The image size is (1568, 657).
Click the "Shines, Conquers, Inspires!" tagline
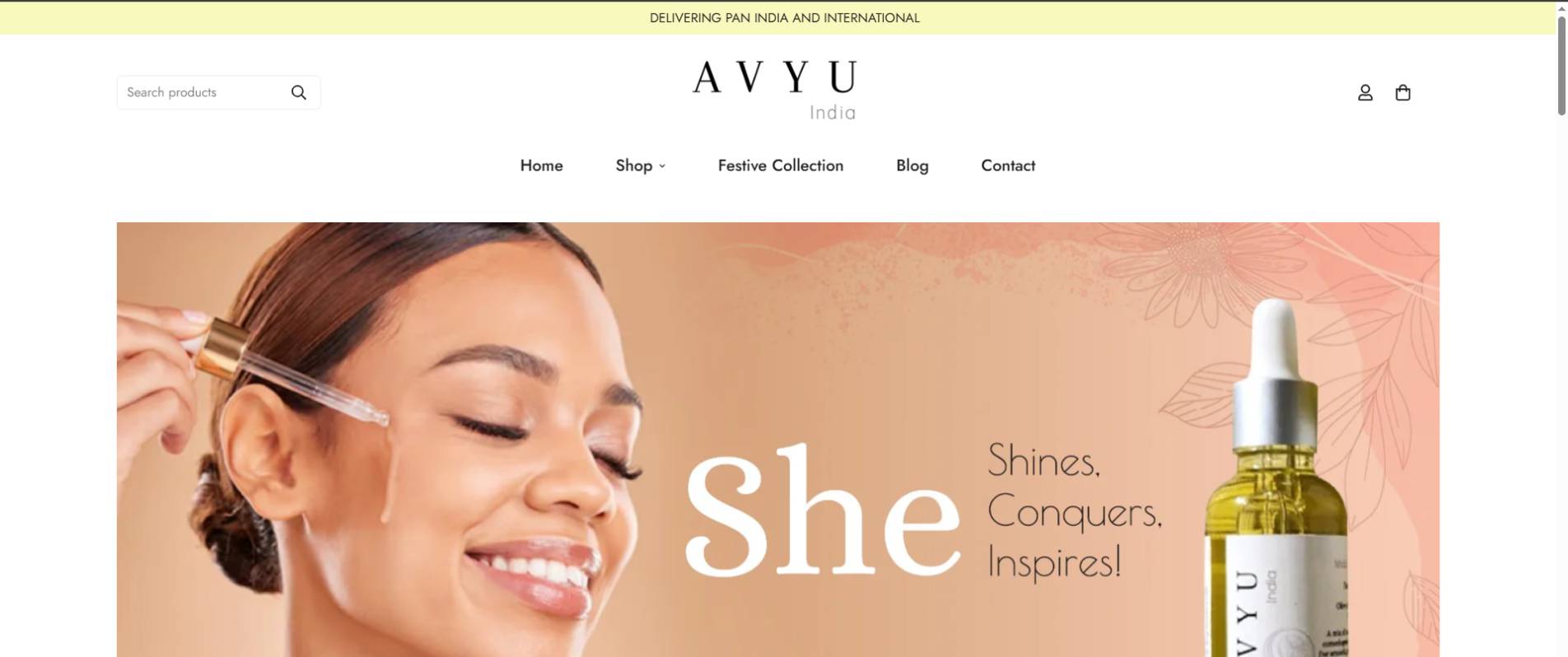[1075, 510]
